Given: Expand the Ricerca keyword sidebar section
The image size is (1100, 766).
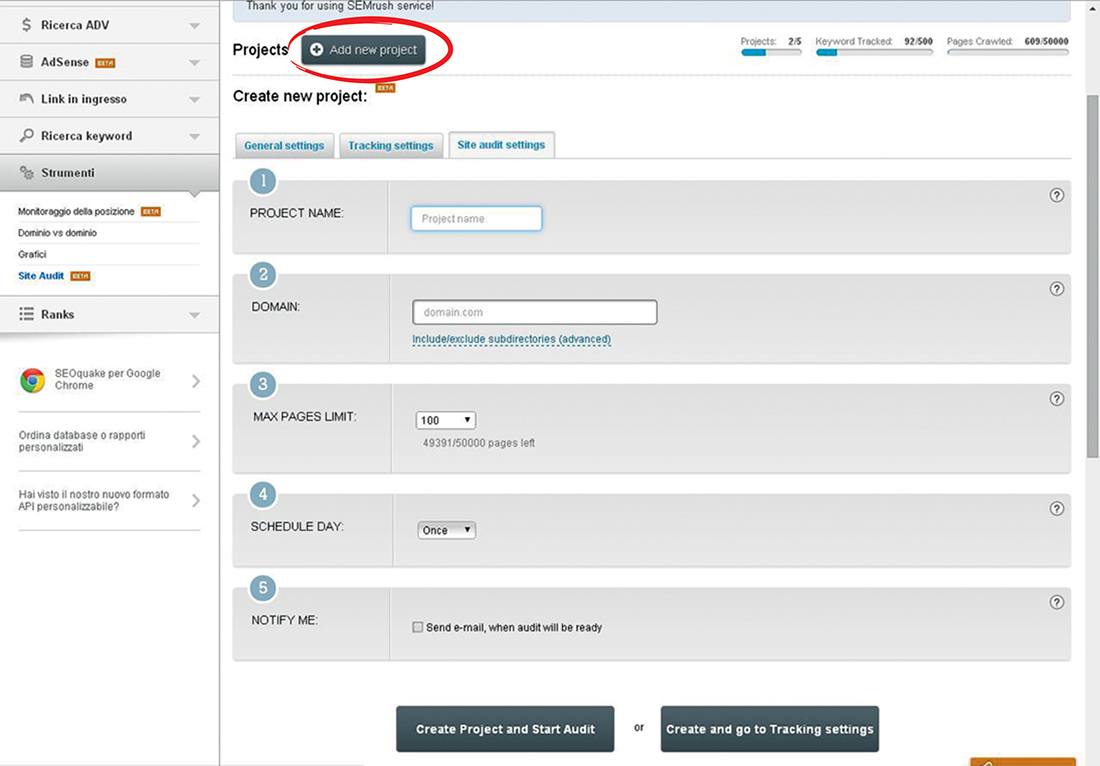Looking at the screenshot, I should (110, 136).
